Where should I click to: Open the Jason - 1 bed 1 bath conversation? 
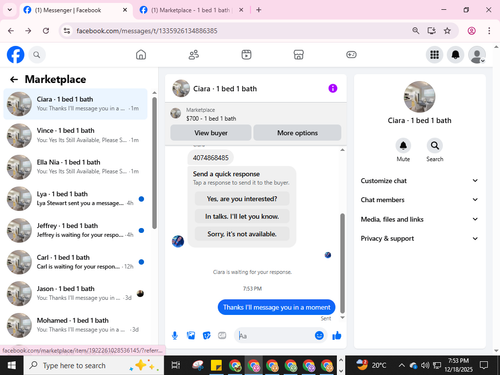[x=75, y=294]
